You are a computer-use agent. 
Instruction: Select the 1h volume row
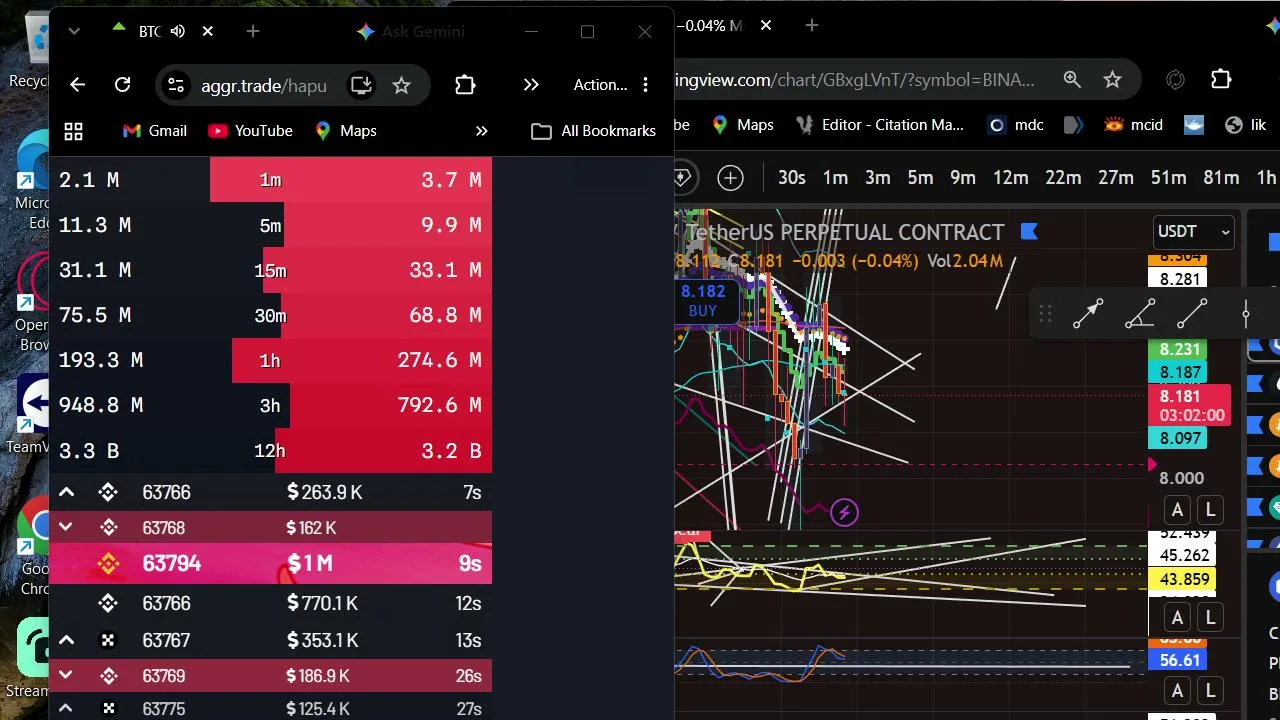[x=270, y=360]
